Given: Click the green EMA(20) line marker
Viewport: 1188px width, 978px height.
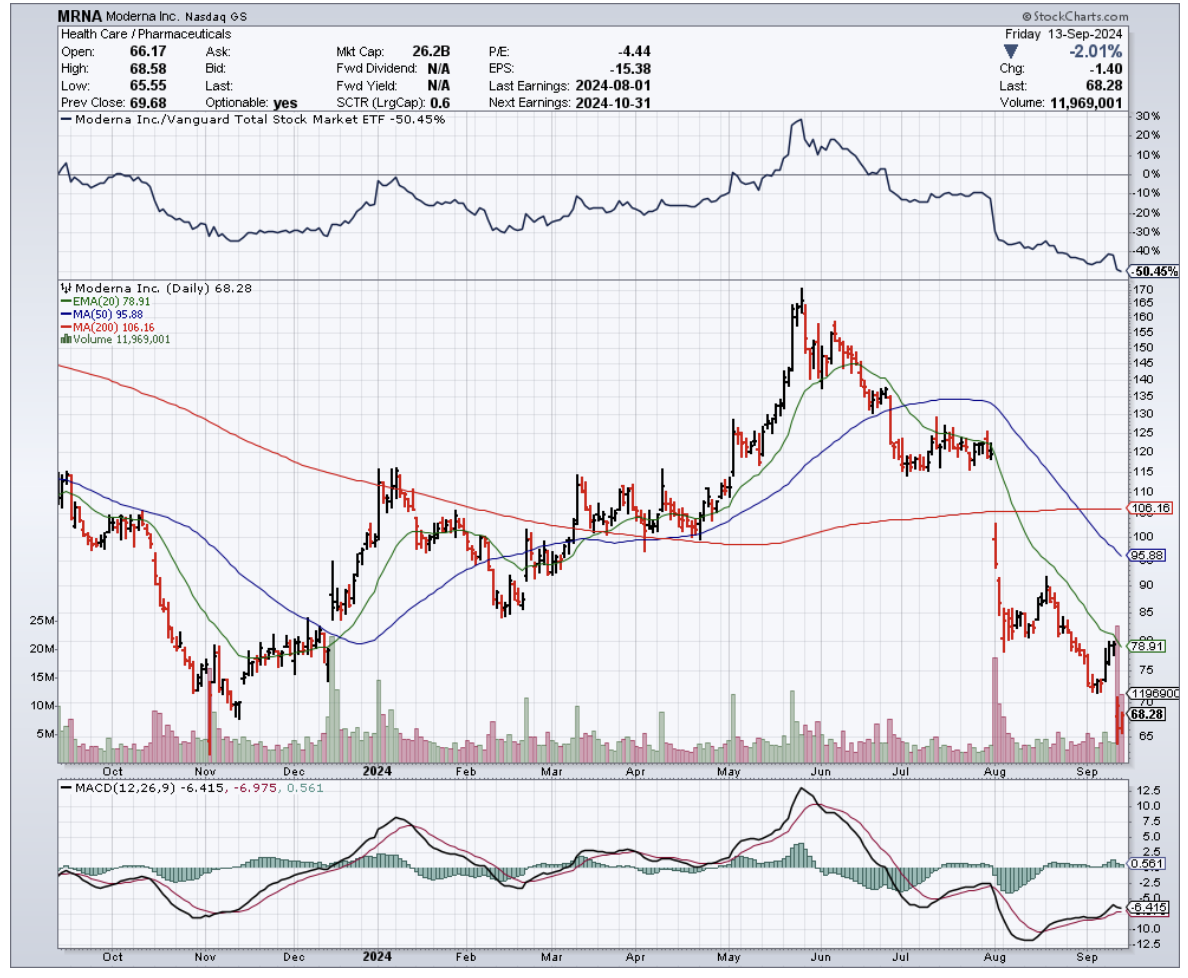Looking at the screenshot, I should (64, 301).
